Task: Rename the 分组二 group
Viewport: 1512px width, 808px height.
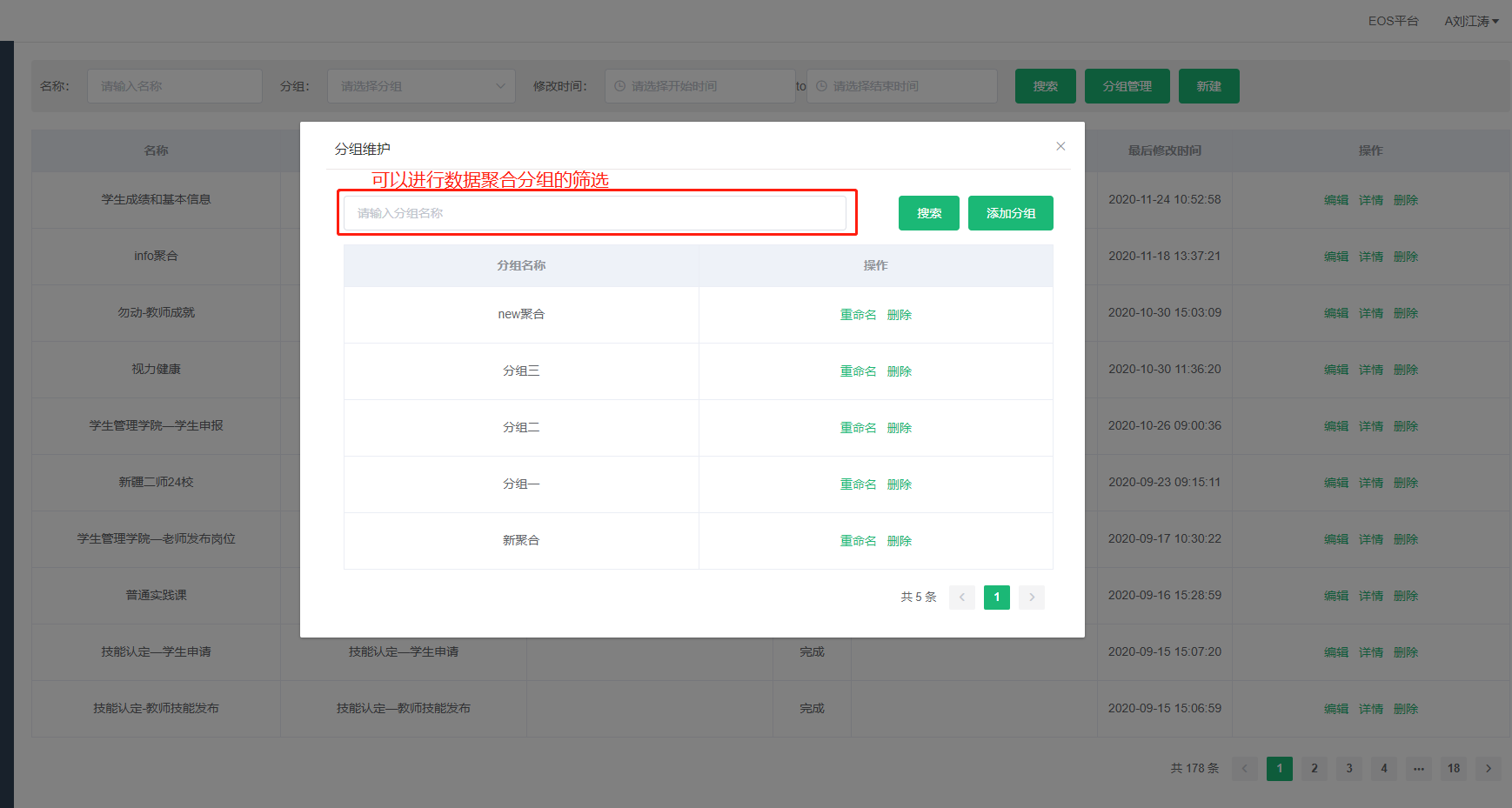Action: pos(858,428)
